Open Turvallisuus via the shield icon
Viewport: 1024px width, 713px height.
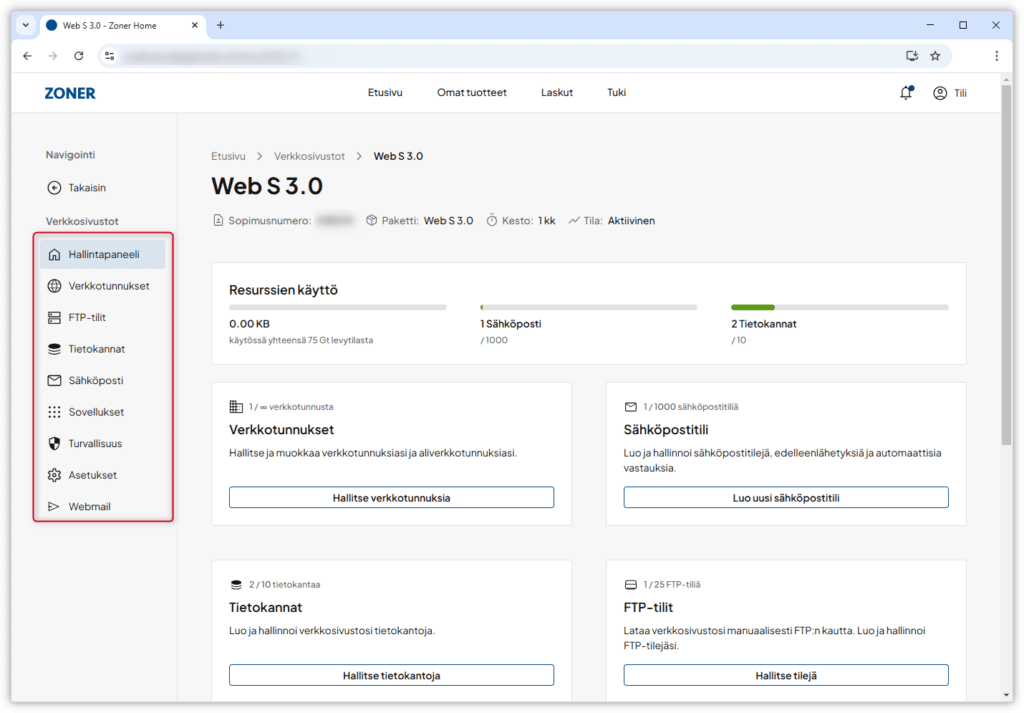click(x=55, y=443)
